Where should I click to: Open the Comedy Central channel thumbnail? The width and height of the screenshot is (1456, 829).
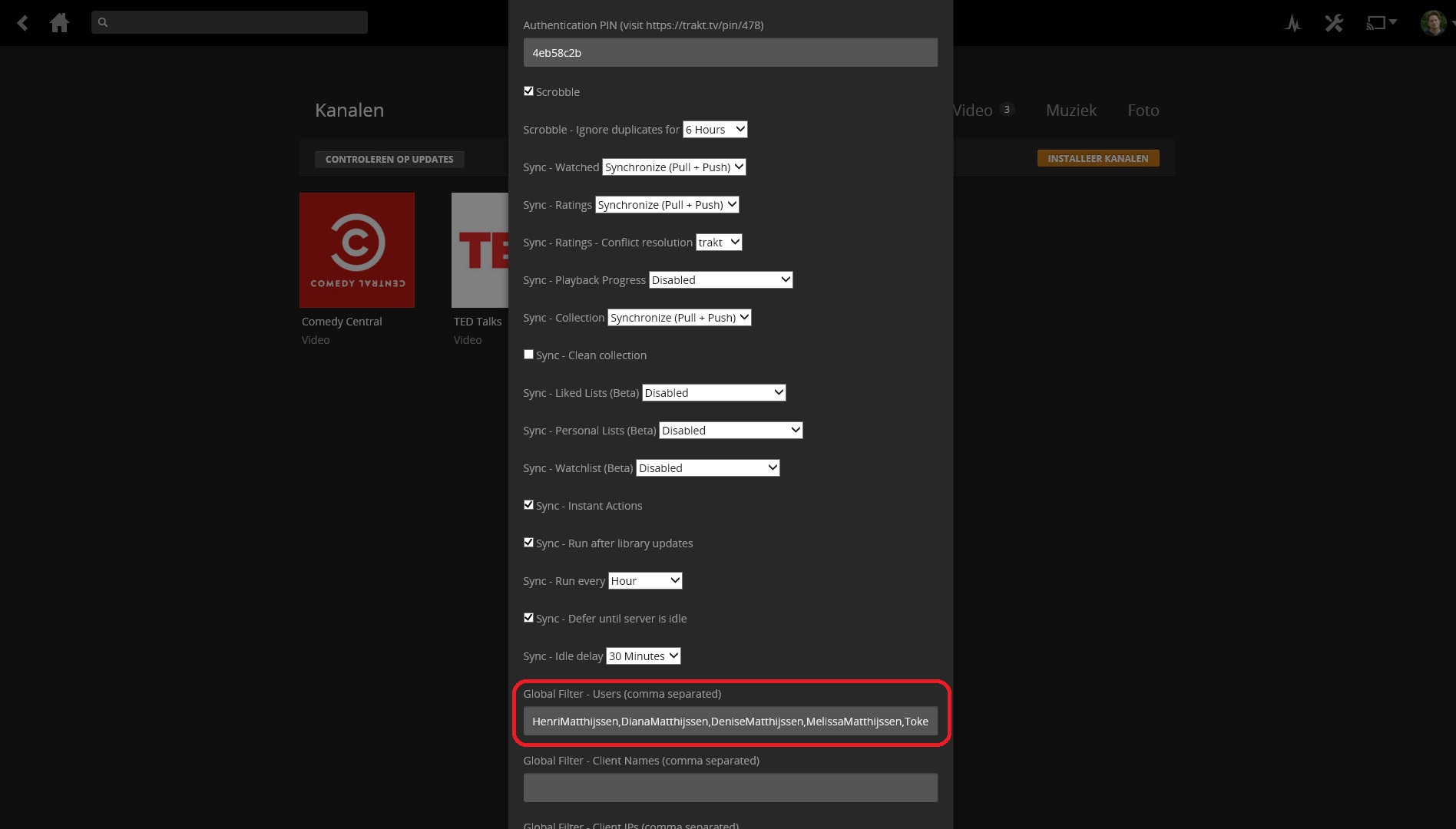coord(357,250)
